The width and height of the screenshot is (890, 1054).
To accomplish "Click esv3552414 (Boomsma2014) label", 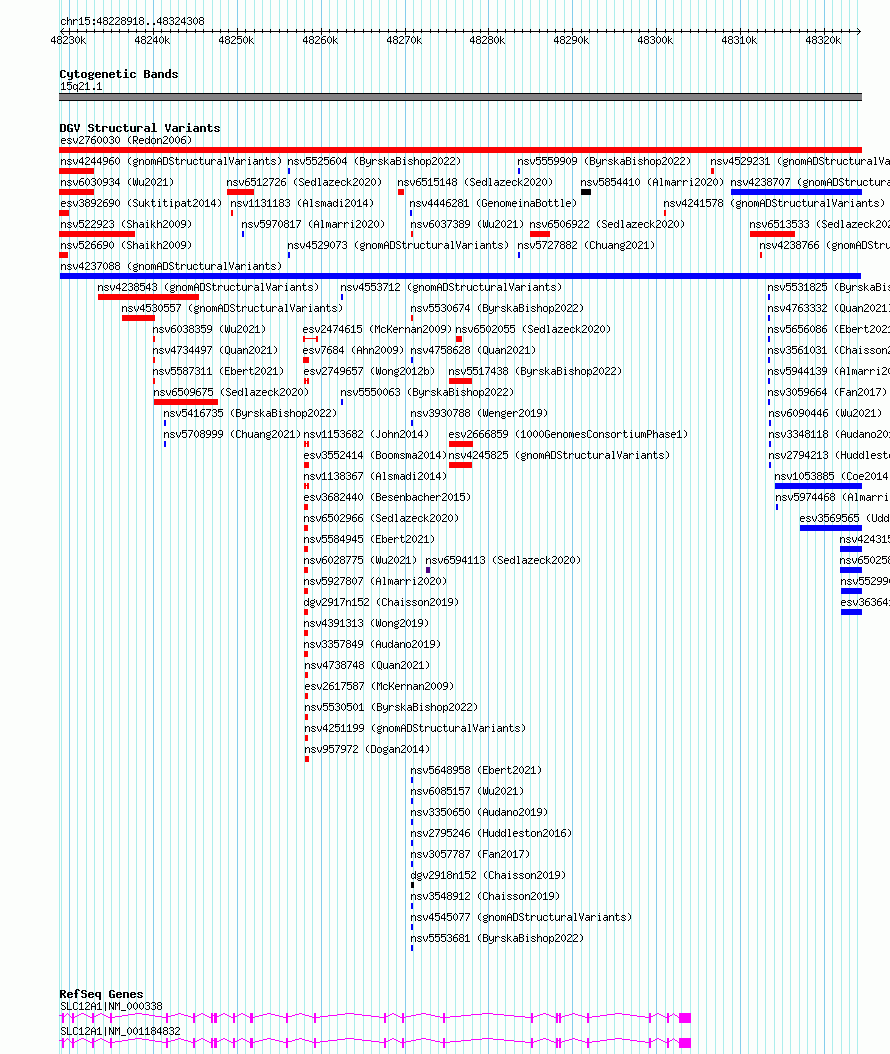I will click(x=375, y=455).
